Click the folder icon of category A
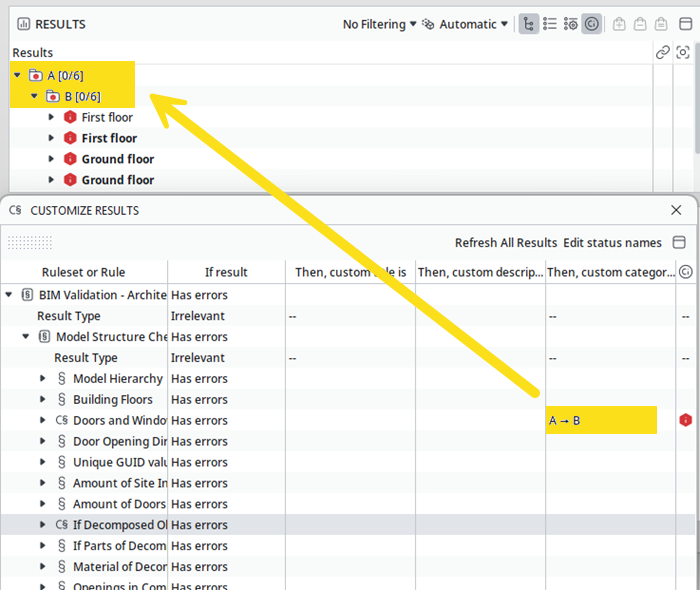This screenshot has height=590, width=700. [36, 75]
